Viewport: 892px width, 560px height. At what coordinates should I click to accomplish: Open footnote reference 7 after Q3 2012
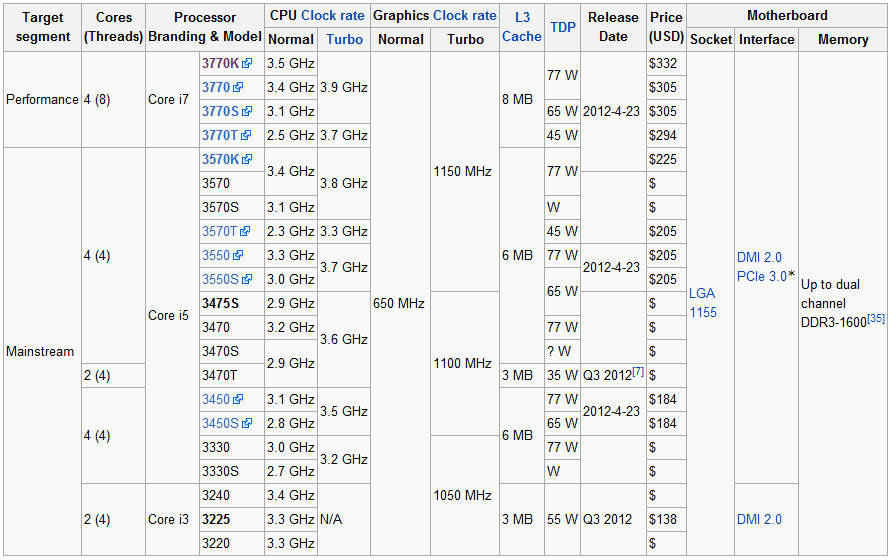(x=638, y=371)
